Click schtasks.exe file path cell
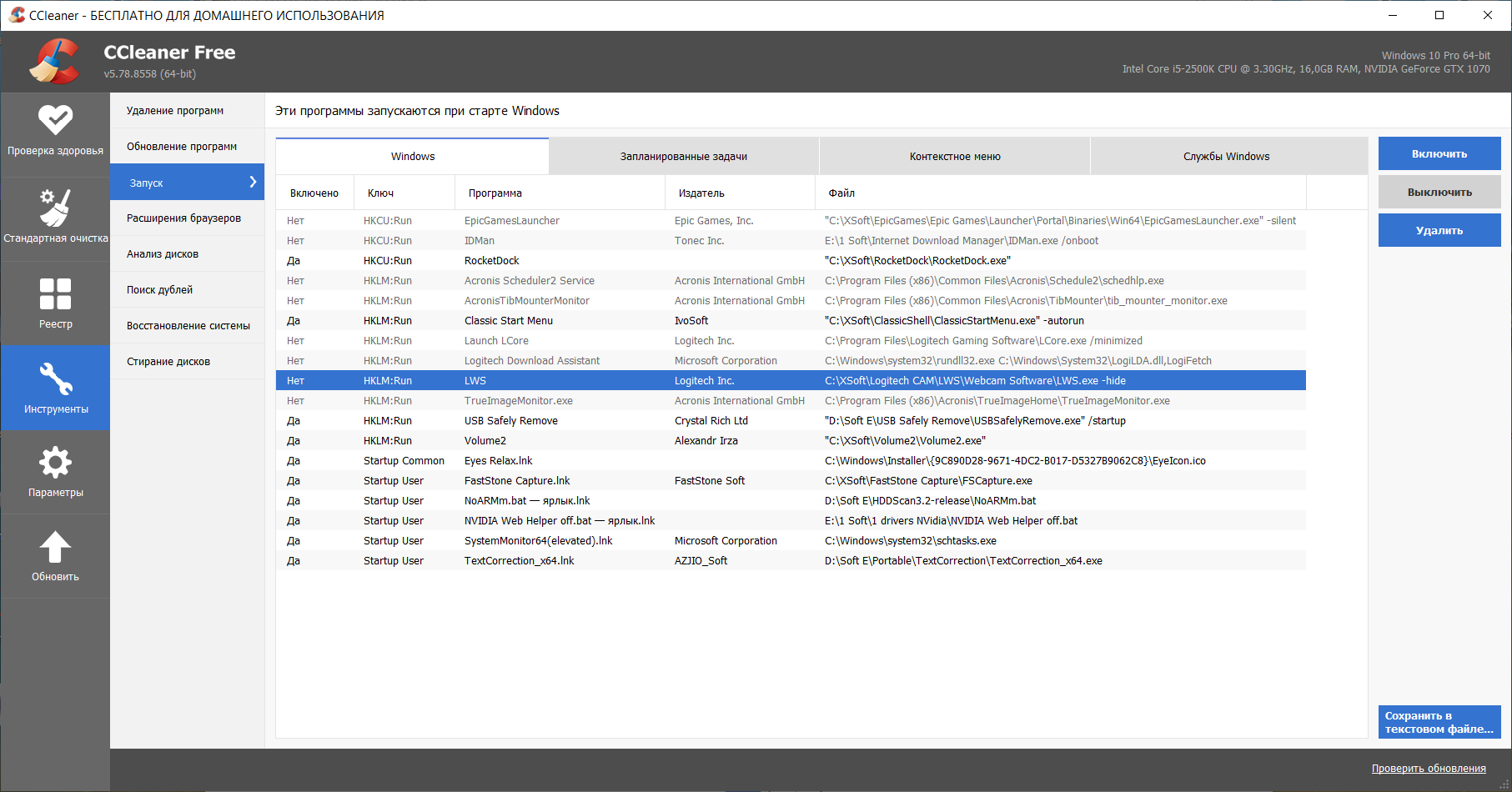This screenshot has height=792, width=1512. 911,541
